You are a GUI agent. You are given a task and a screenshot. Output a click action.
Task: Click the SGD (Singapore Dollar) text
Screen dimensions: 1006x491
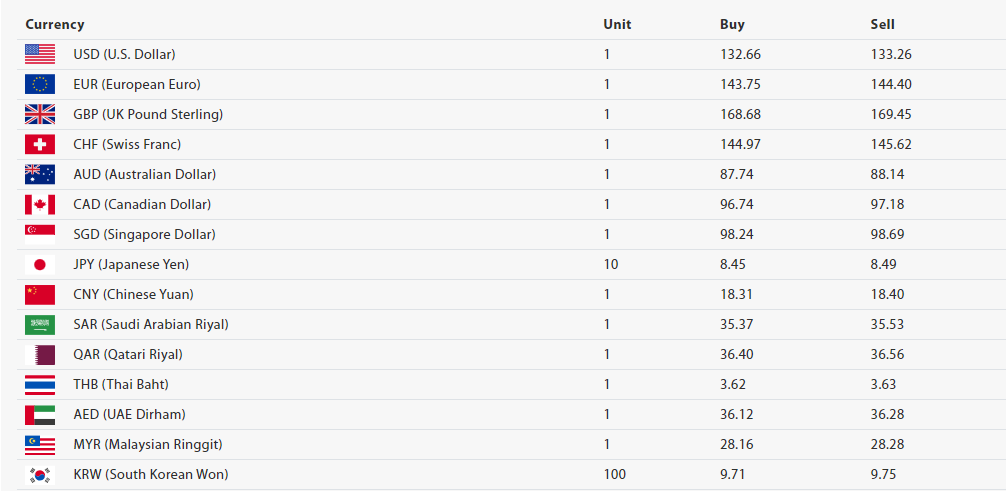[144, 234]
